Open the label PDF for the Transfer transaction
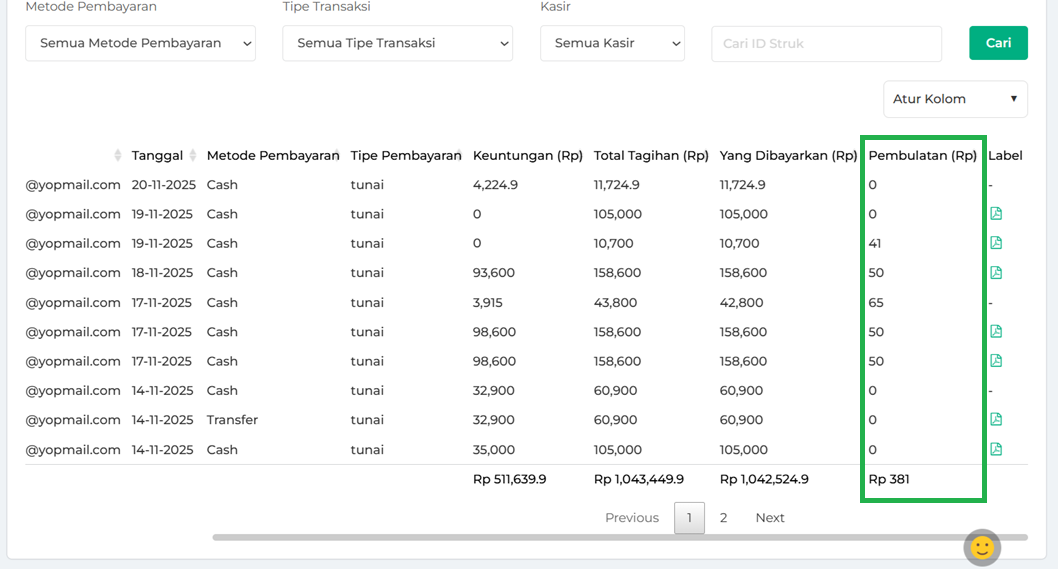This screenshot has height=569, width=1058. pos(995,420)
